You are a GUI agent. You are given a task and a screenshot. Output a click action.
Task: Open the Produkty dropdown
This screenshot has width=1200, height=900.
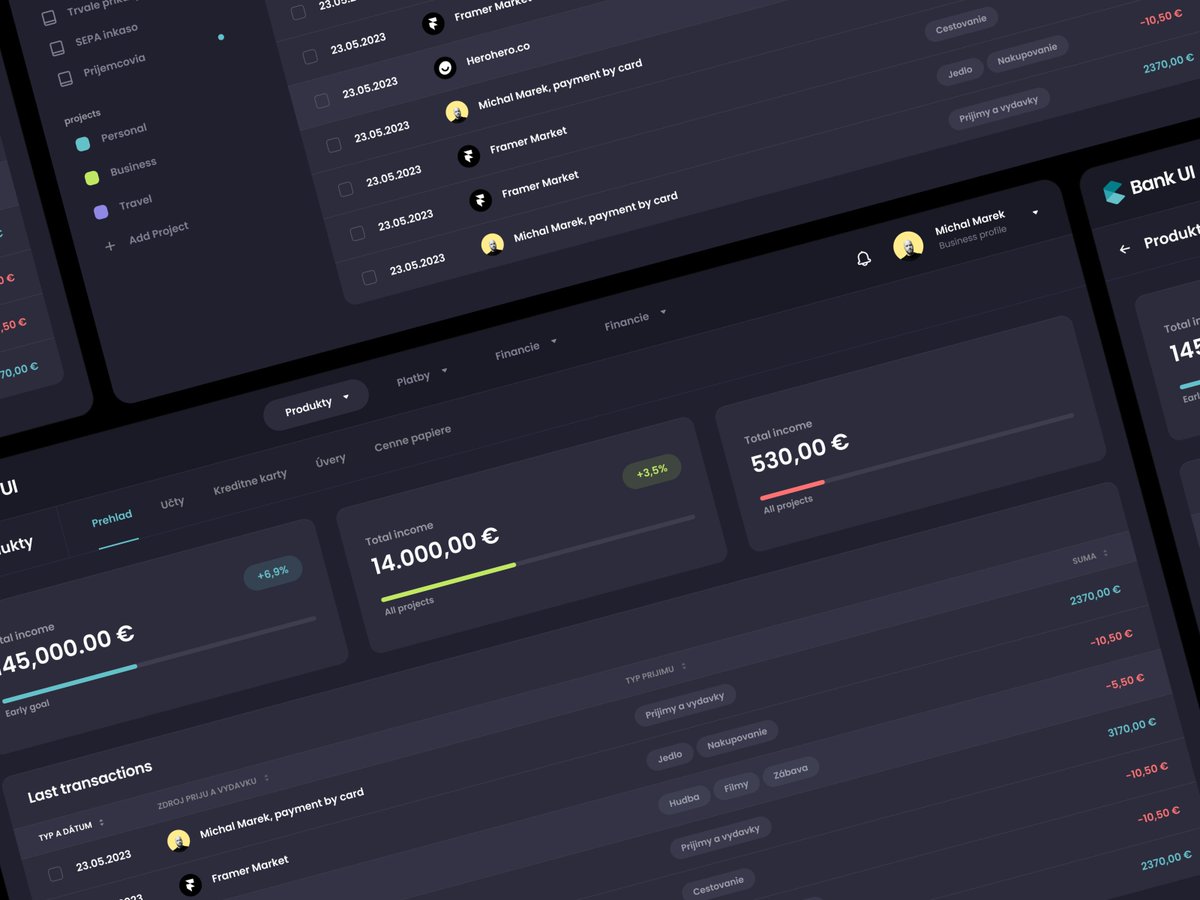[x=316, y=402]
